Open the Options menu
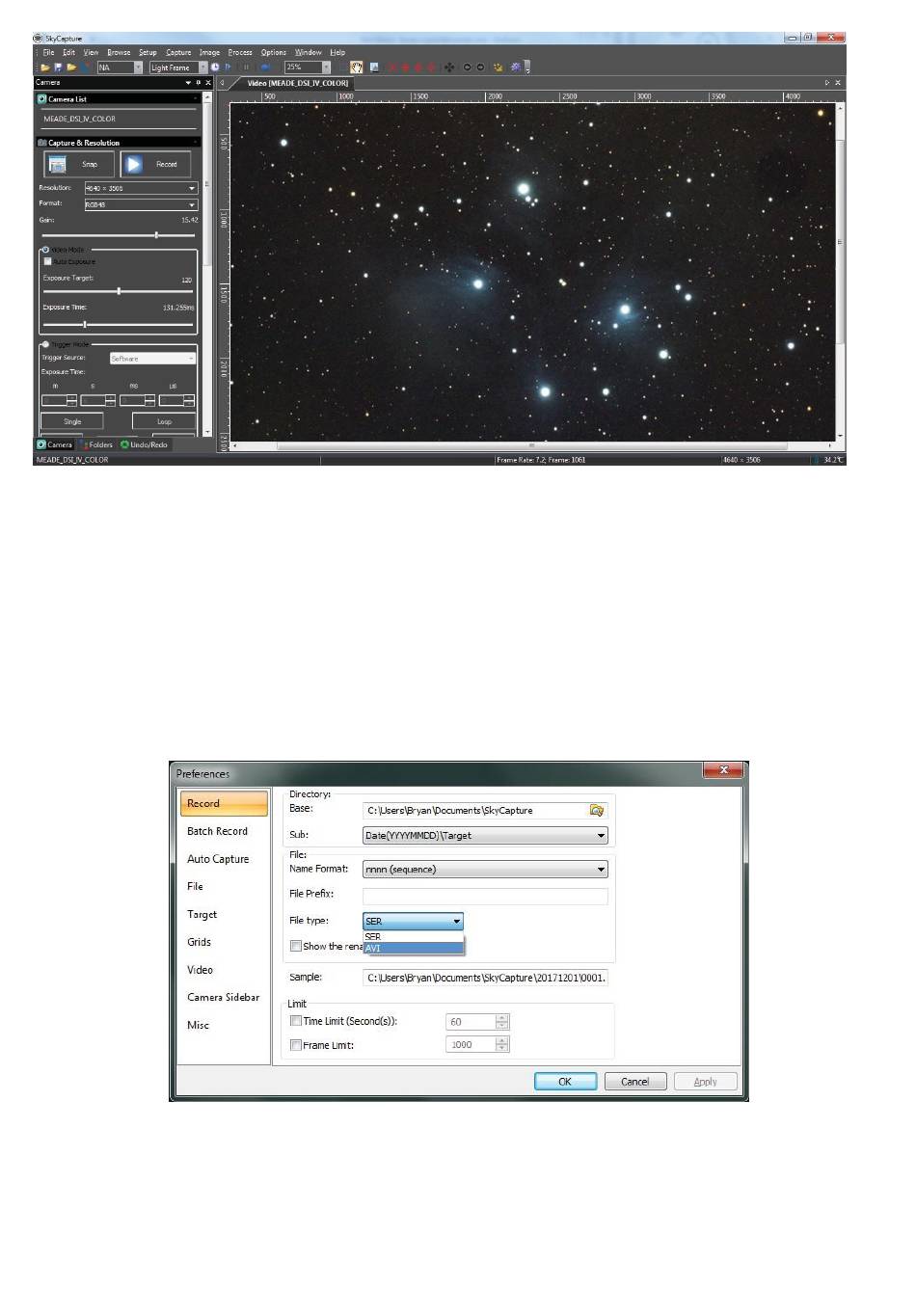 (x=274, y=53)
